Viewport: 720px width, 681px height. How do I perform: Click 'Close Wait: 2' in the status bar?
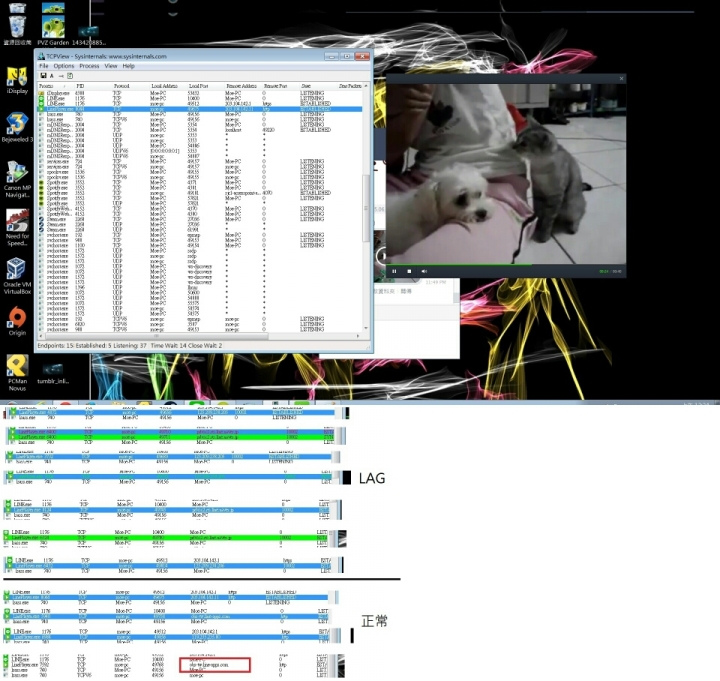tap(203, 346)
